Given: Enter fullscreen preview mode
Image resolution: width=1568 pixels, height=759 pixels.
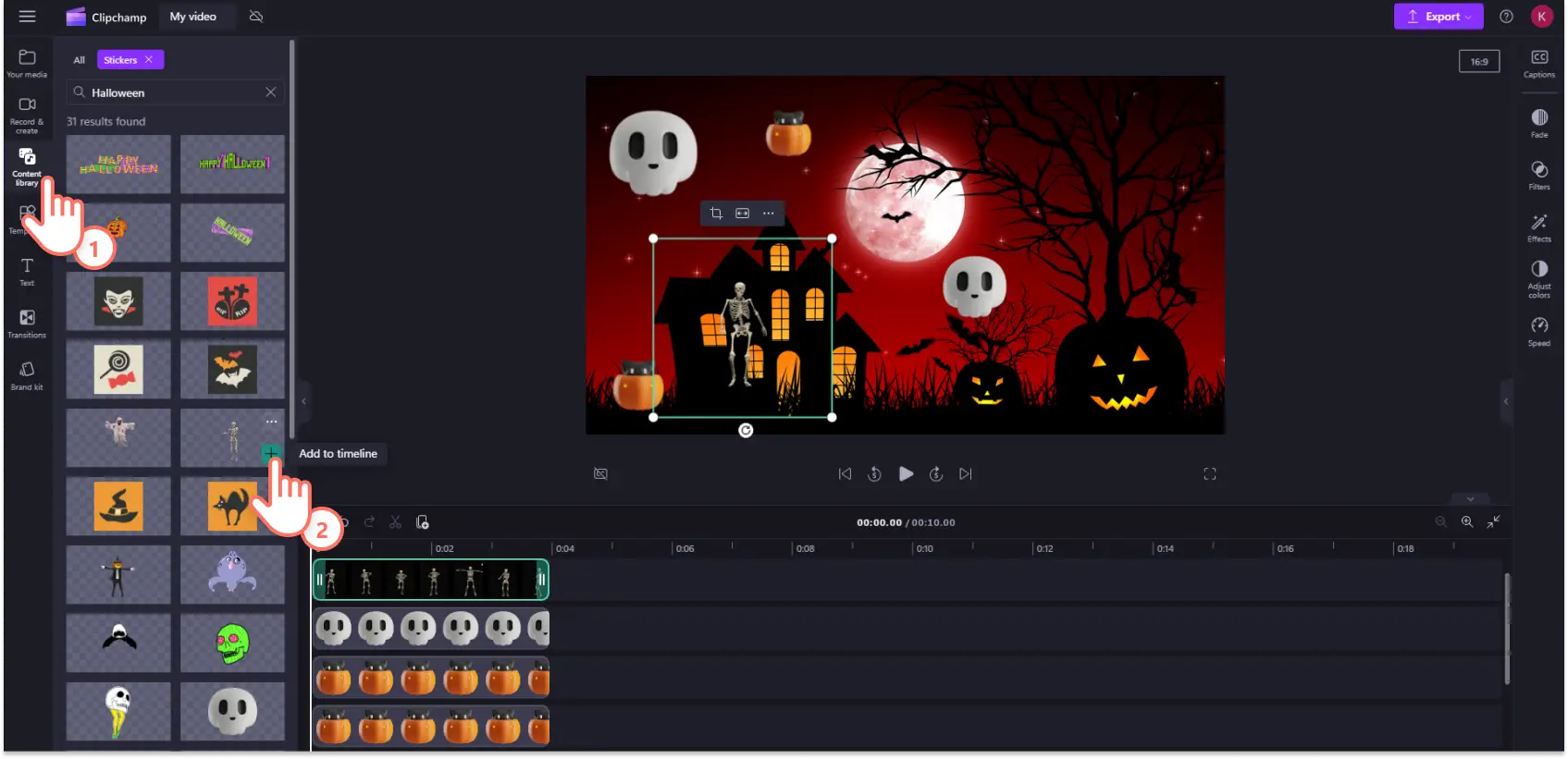Looking at the screenshot, I should pos(1209,473).
